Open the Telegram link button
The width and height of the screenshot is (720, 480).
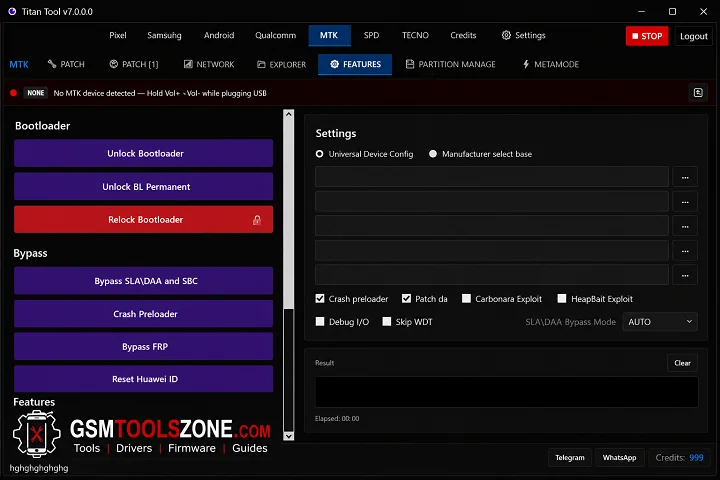pos(569,457)
